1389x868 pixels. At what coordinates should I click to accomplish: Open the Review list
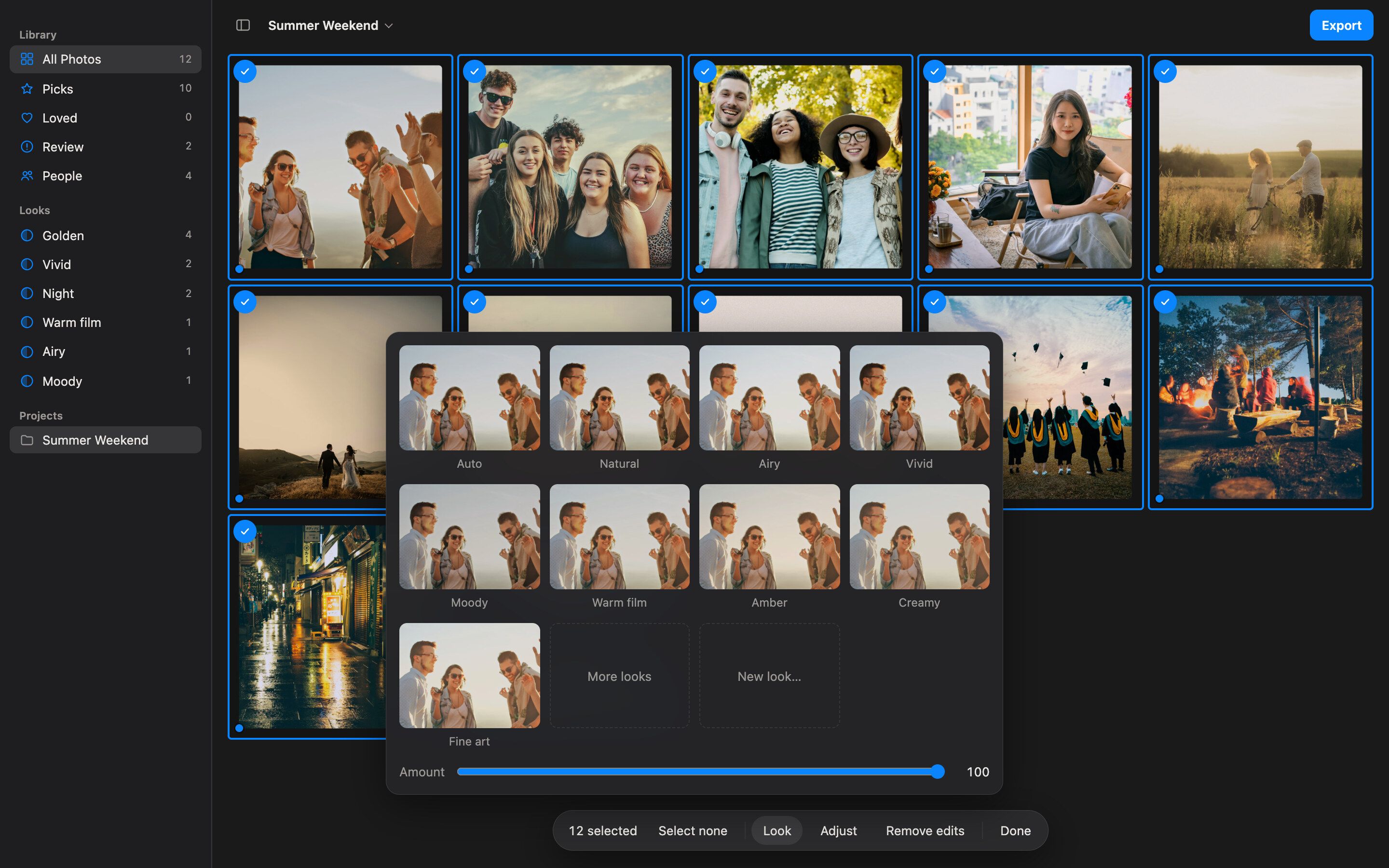coord(106,147)
